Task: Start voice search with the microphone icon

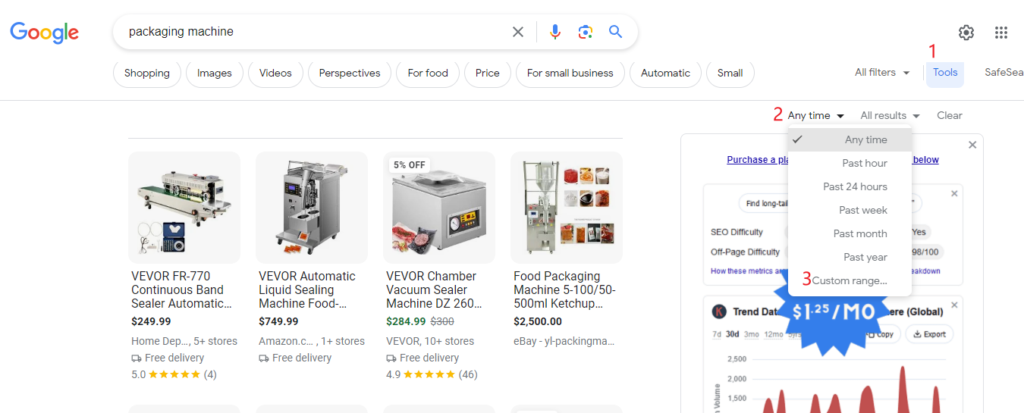Action: [x=555, y=32]
